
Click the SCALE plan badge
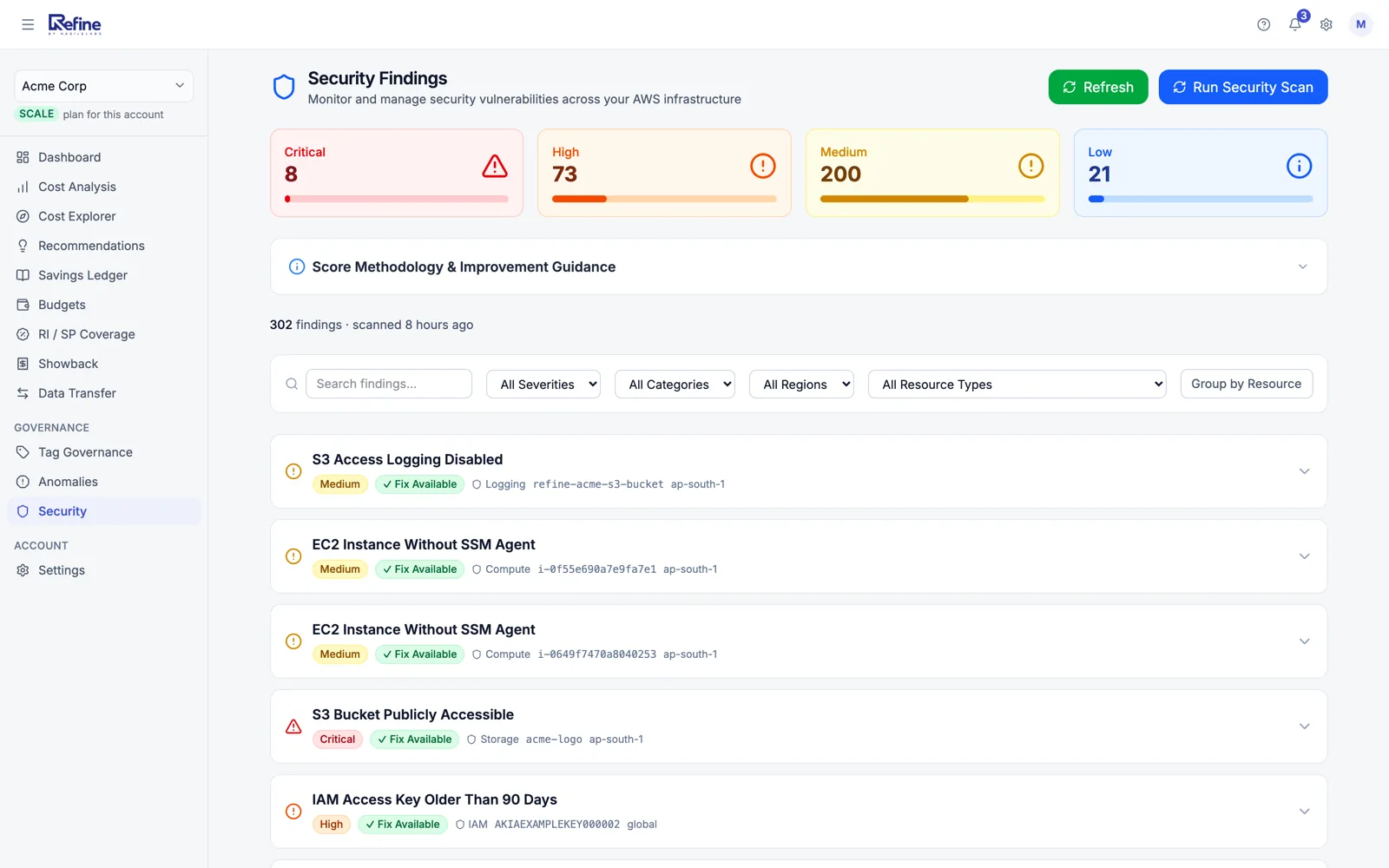[x=36, y=114]
